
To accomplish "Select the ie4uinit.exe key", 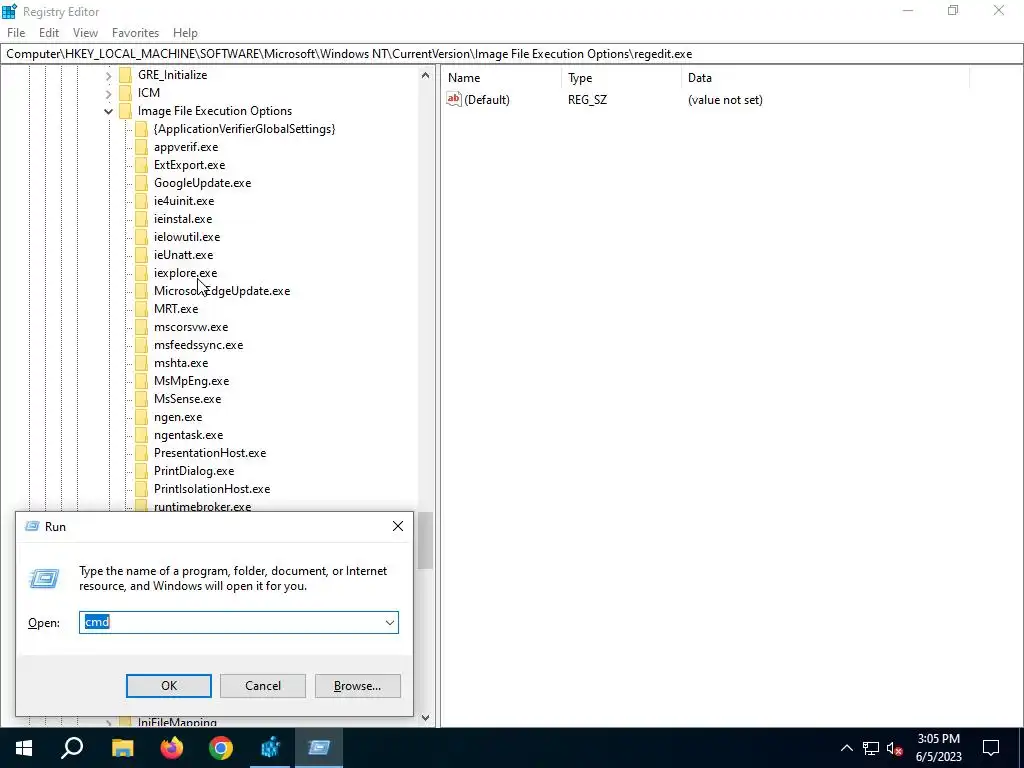I will [x=184, y=200].
